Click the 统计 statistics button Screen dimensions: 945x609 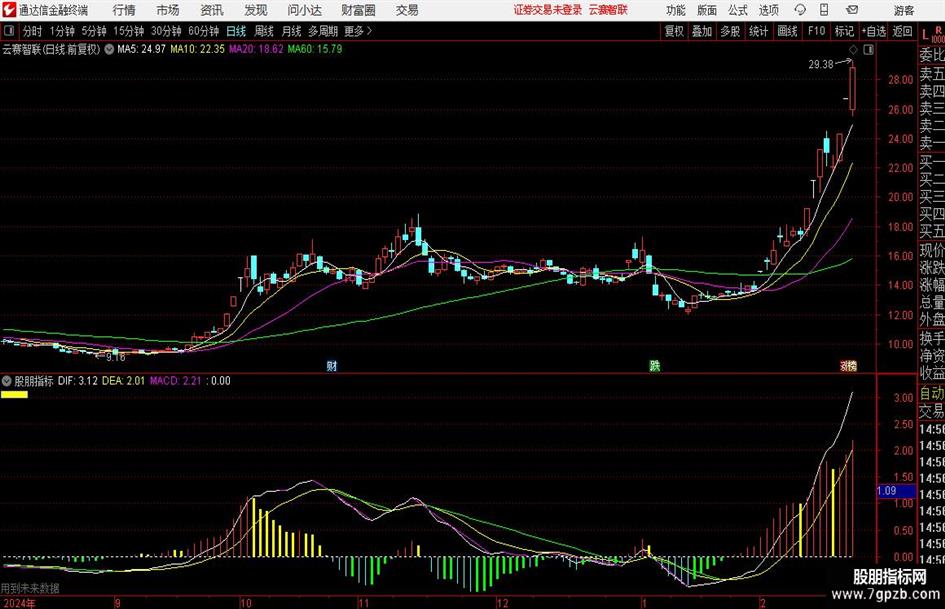point(758,31)
